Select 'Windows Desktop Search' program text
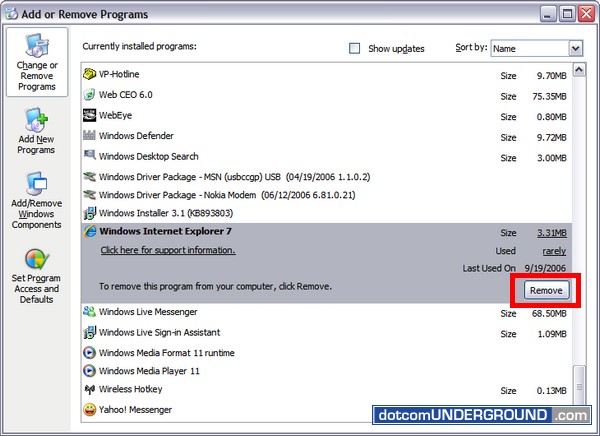This screenshot has height=436, width=600. click(148, 156)
